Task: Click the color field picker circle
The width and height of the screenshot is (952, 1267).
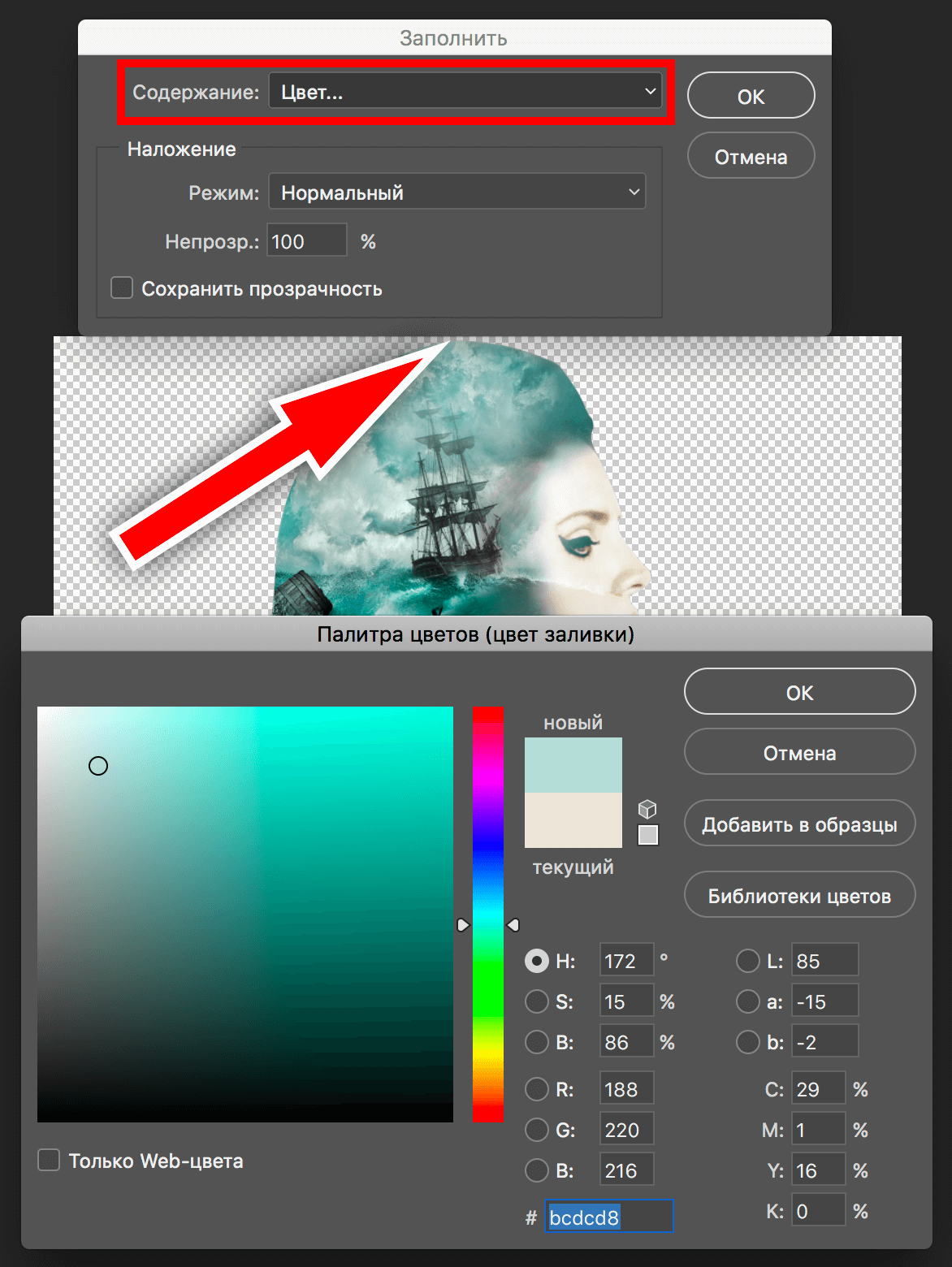Action: click(x=98, y=766)
